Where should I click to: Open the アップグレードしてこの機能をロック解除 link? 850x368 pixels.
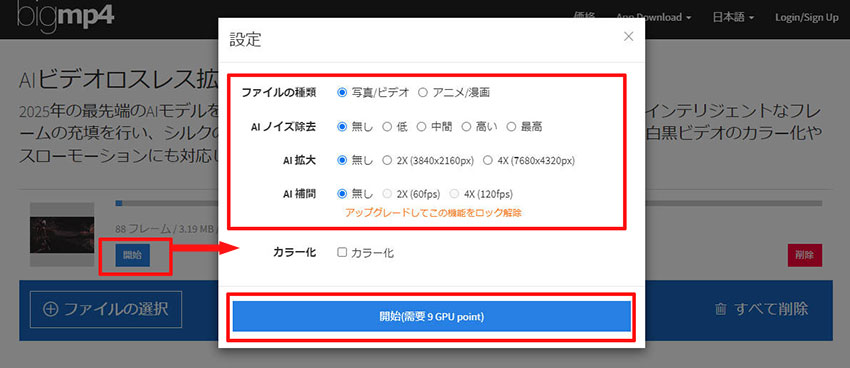[x=433, y=213]
